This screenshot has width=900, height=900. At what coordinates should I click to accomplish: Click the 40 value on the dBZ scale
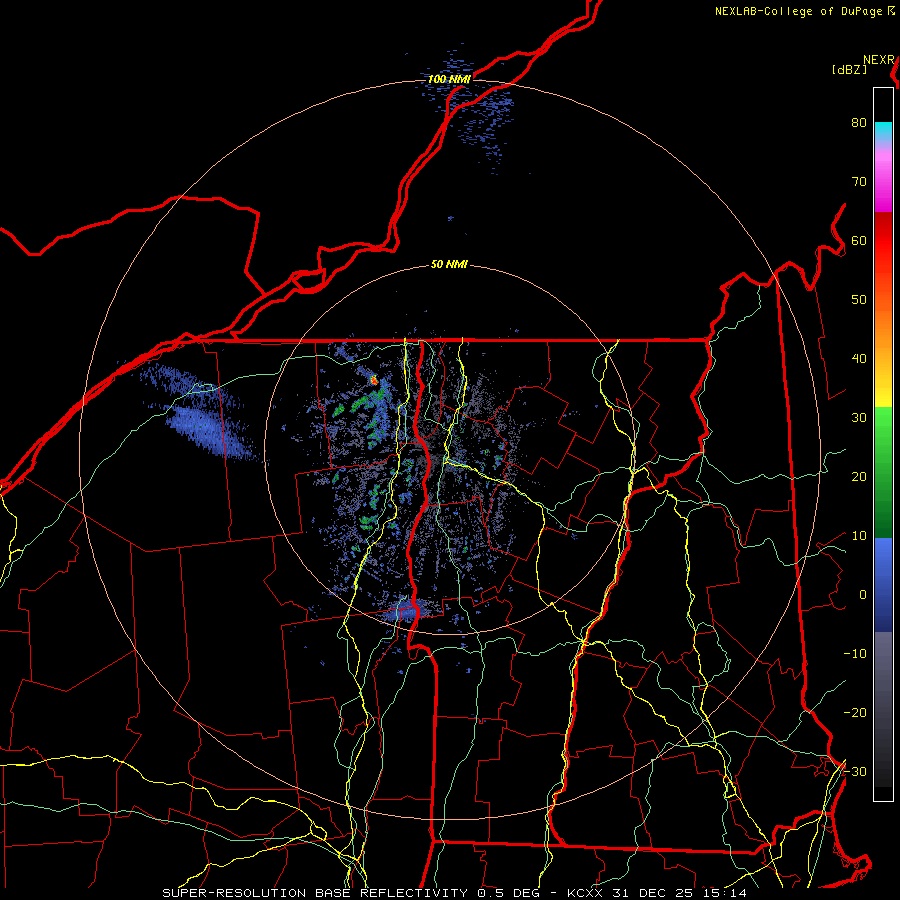click(x=859, y=359)
